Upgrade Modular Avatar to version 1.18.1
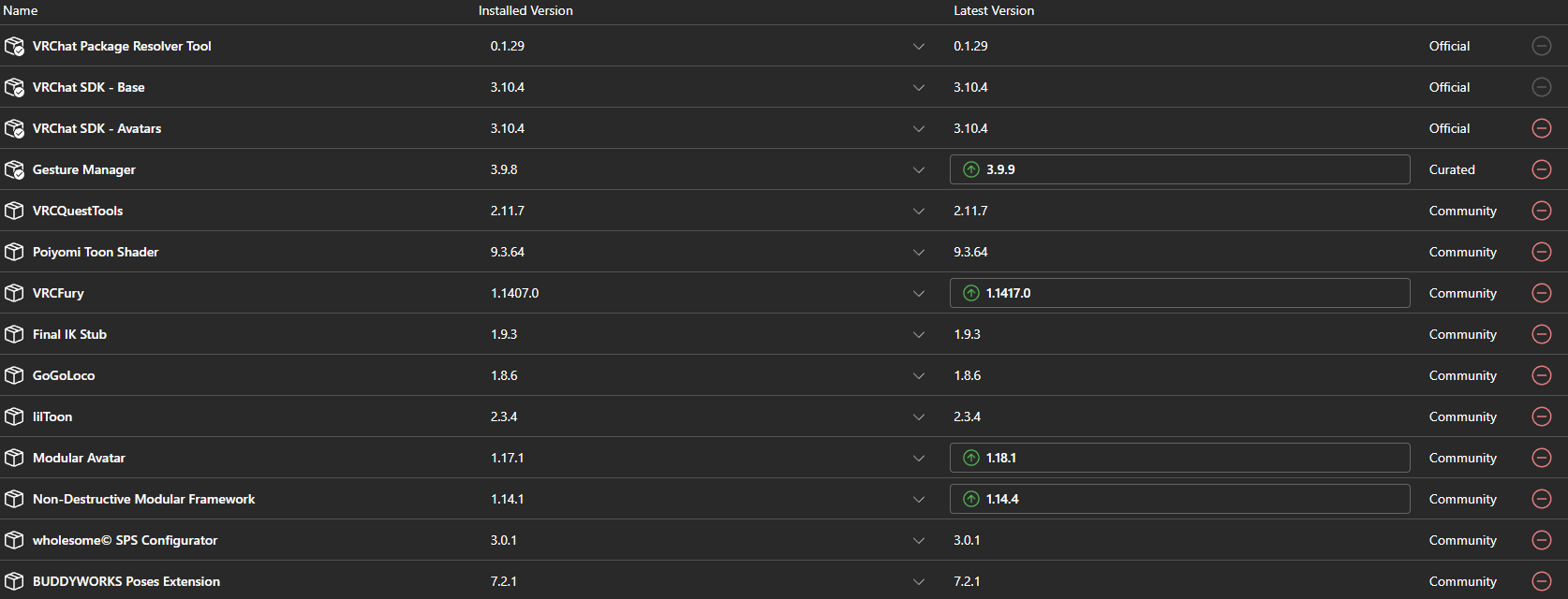The image size is (1568, 599). click(1180, 458)
